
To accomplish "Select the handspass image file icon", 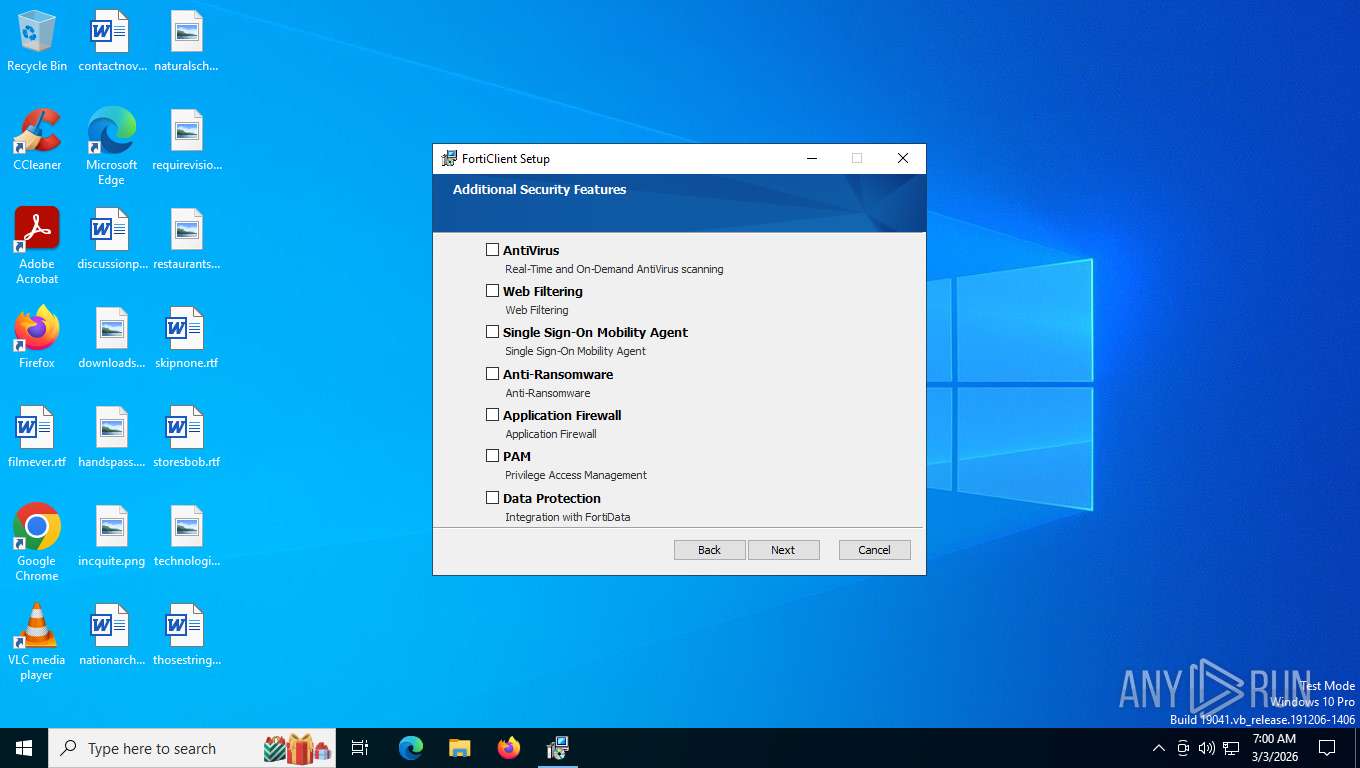I will tap(111, 437).
